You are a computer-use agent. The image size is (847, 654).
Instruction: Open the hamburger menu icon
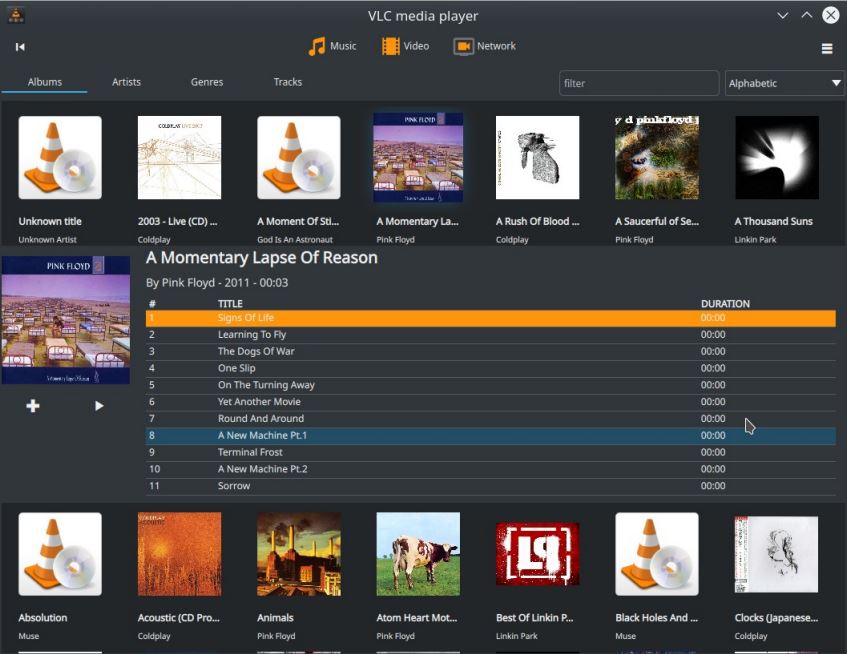point(826,49)
